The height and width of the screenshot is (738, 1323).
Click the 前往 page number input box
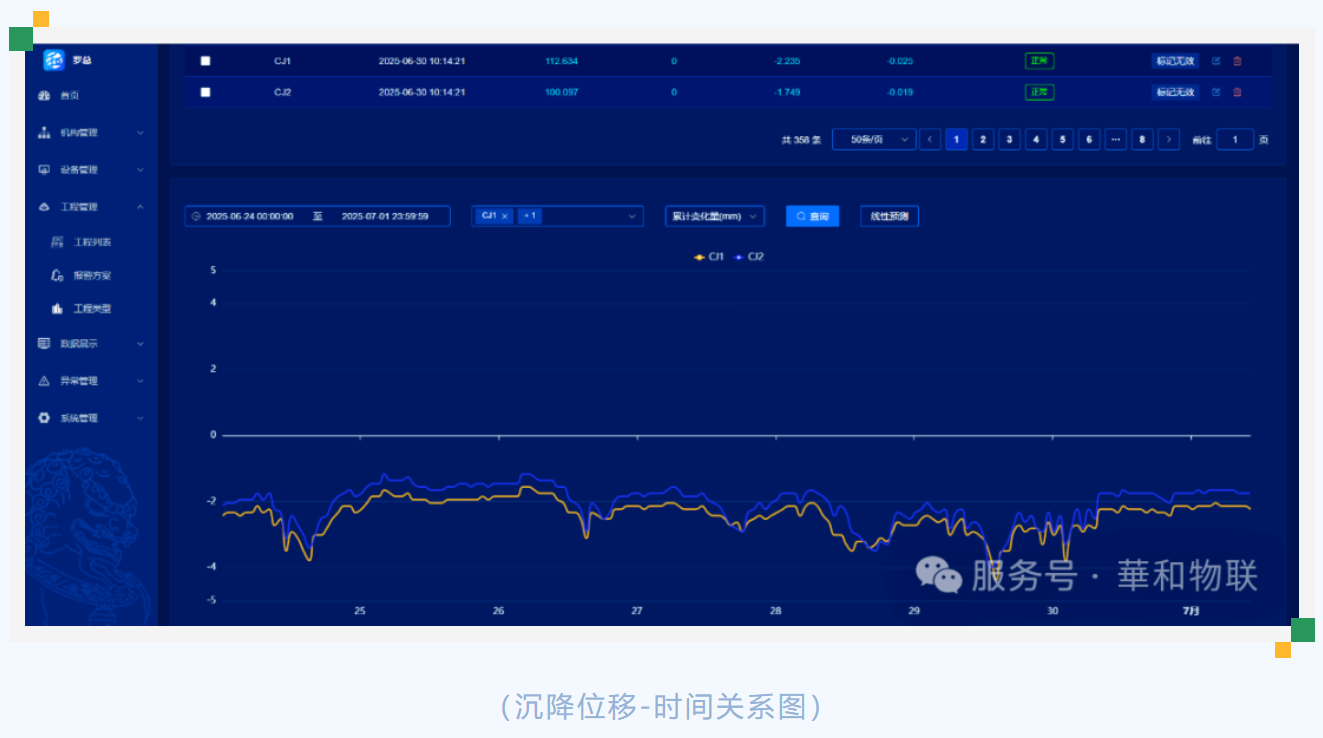coord(1235,140)
